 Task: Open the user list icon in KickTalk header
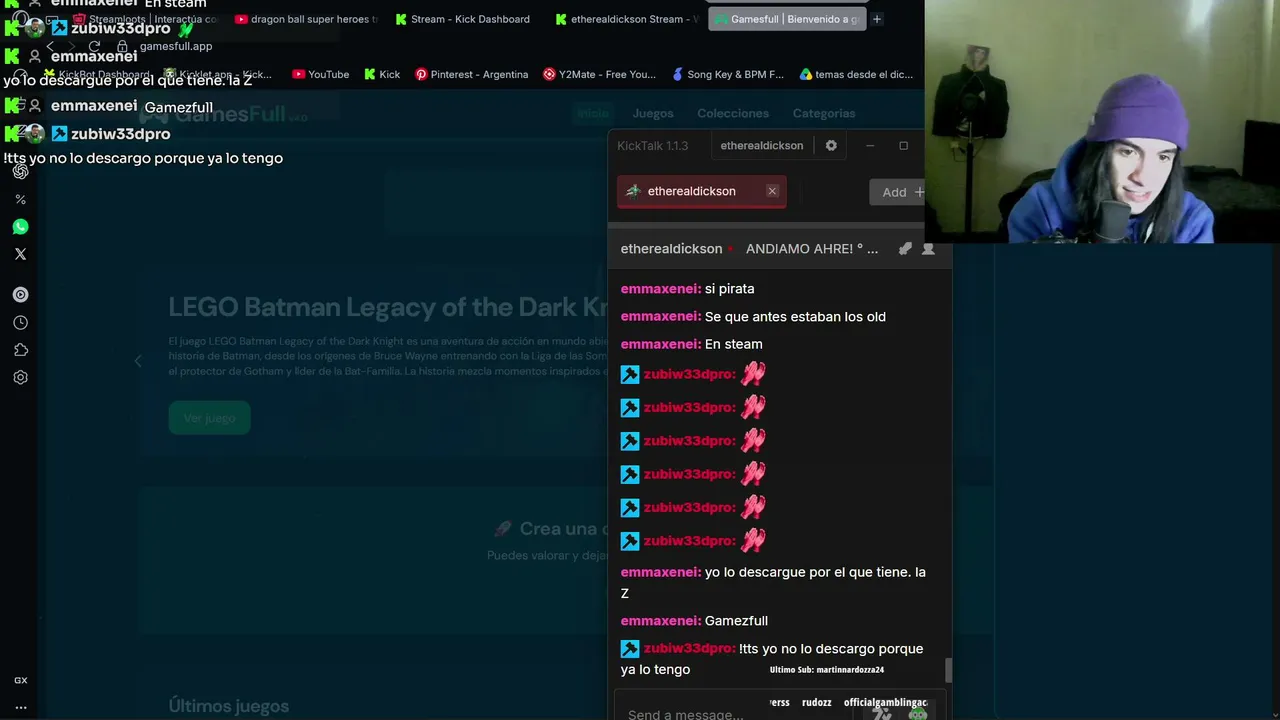pos(928,249)
